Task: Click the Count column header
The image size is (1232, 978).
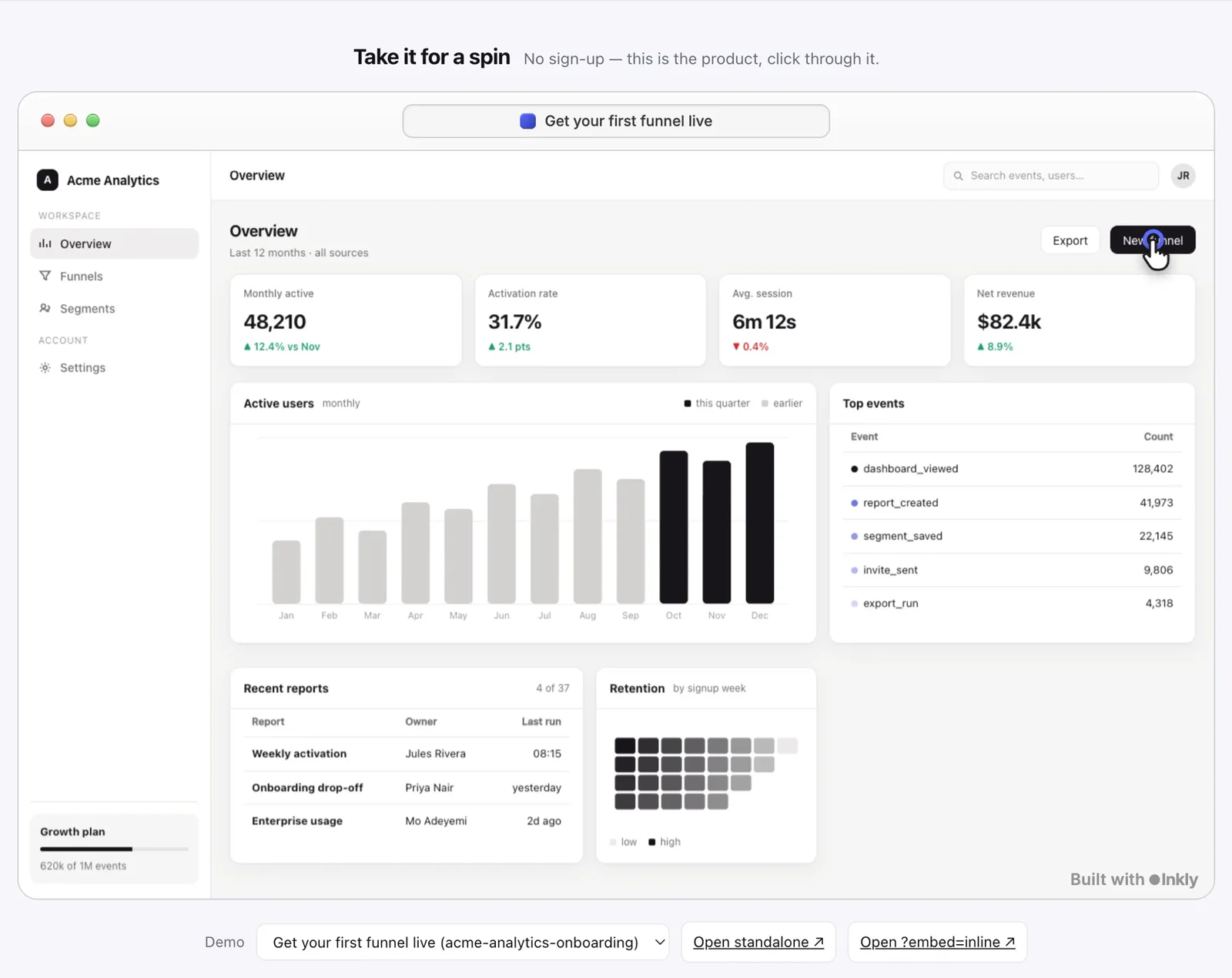Action: point(1158,437)
